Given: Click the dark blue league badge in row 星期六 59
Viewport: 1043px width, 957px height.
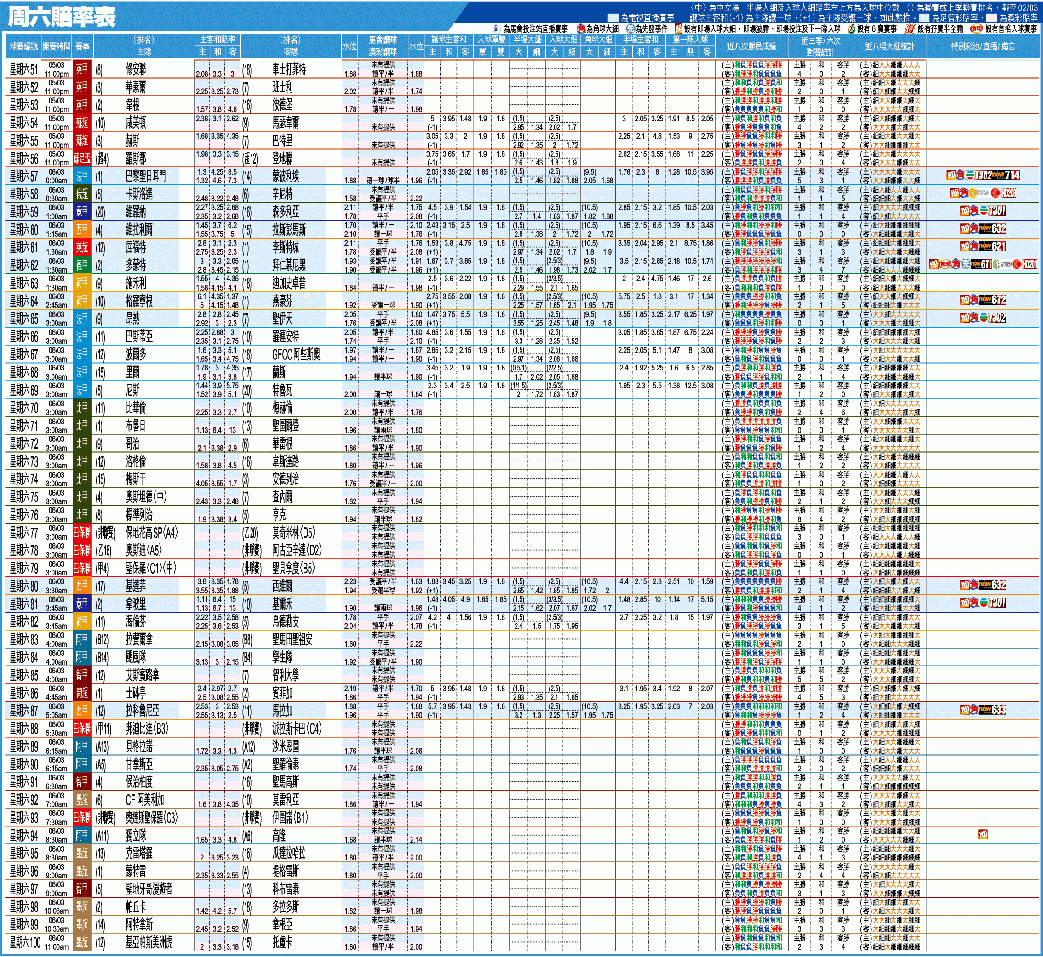Looking at the screenshot, I should coord(82,211).
